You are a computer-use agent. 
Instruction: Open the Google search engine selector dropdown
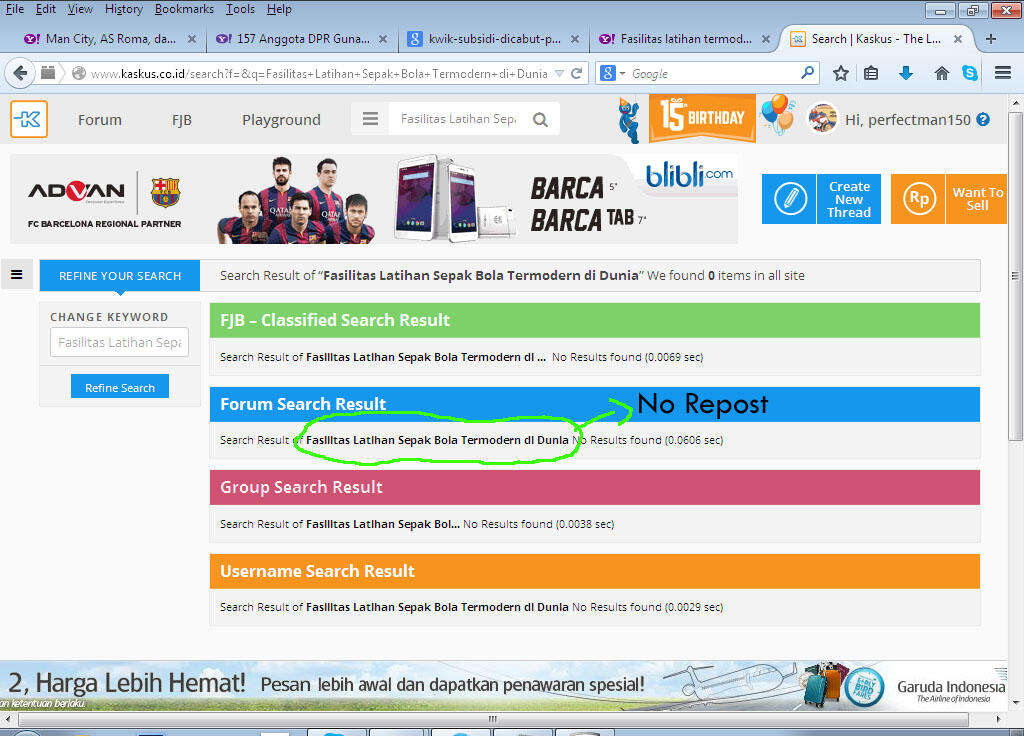[612, 73]
